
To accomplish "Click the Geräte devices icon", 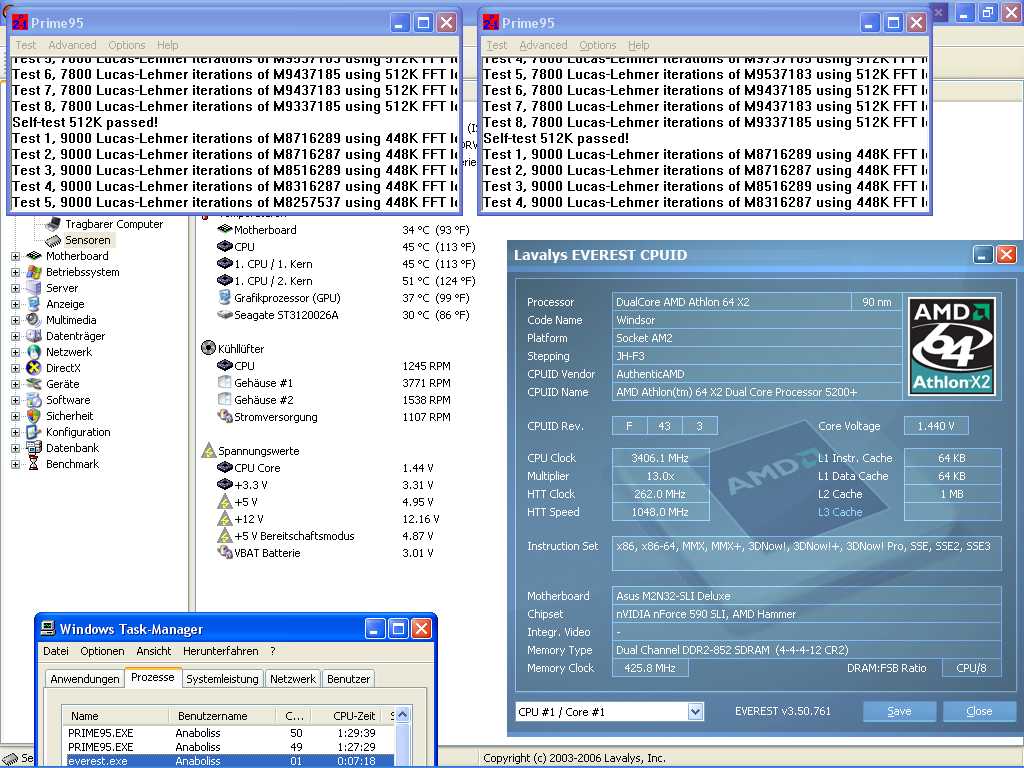I will tap(34, 384).
